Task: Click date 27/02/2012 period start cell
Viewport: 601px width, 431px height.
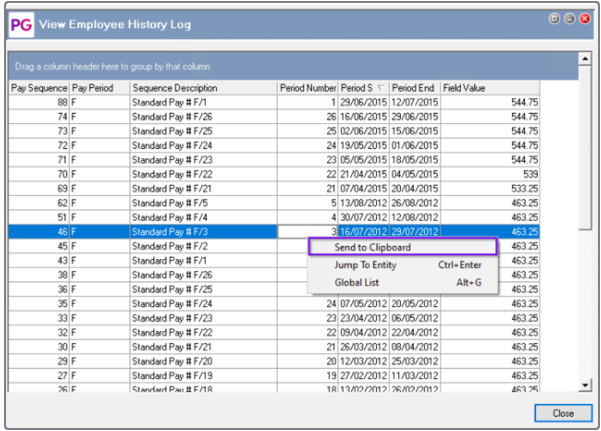Action: pyautogui.click(x=363, y=375)
